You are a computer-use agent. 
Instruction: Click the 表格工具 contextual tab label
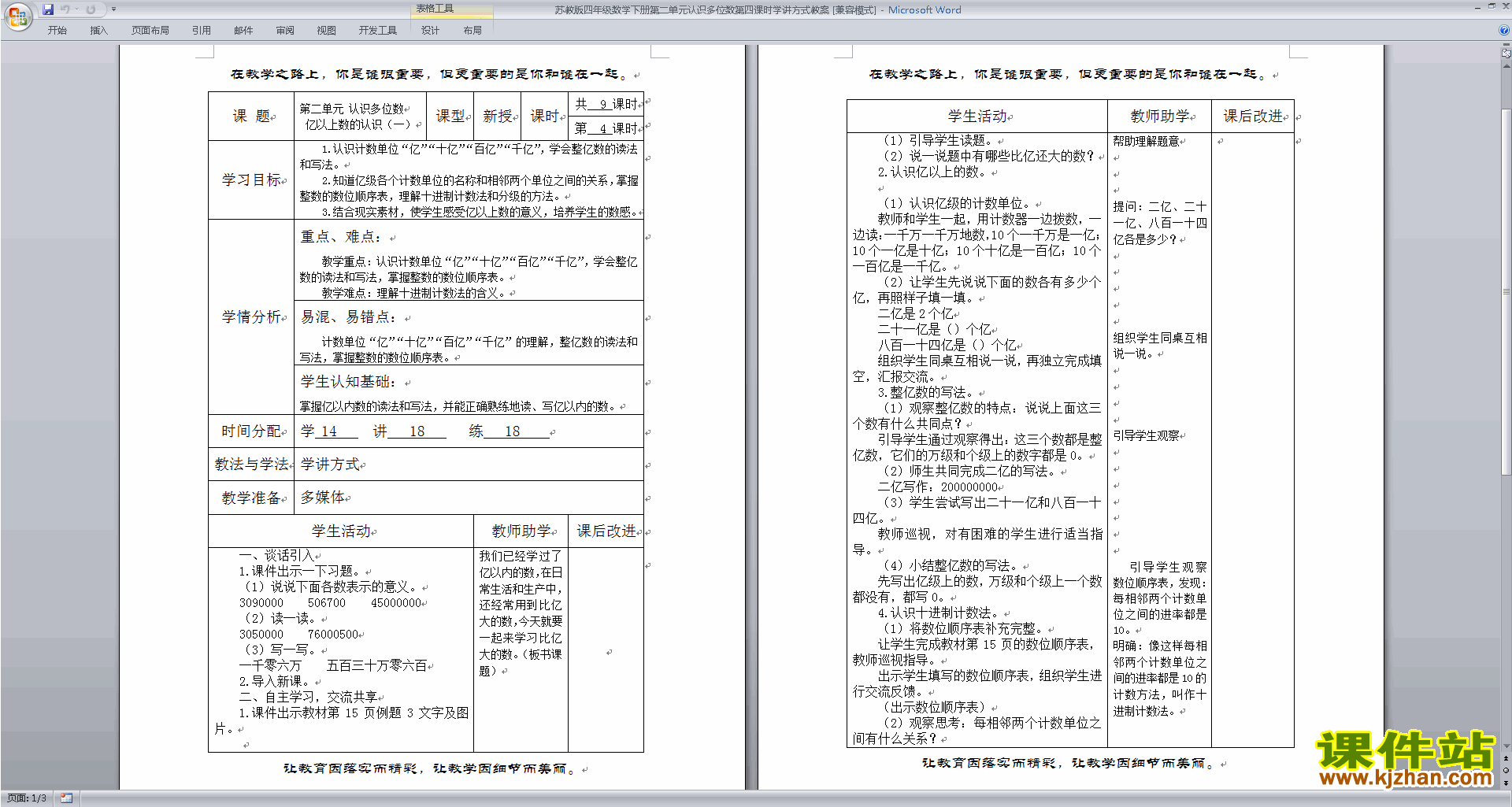click(x=435, y=9)
